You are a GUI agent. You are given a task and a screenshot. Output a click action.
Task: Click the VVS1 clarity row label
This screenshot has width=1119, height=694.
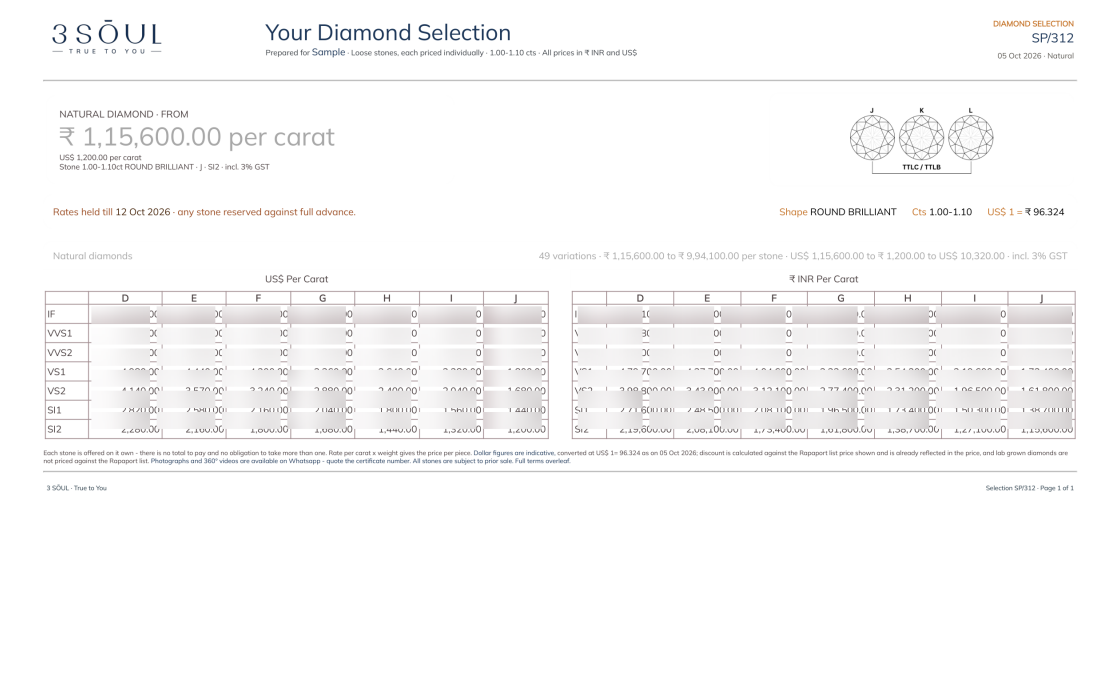60,333
